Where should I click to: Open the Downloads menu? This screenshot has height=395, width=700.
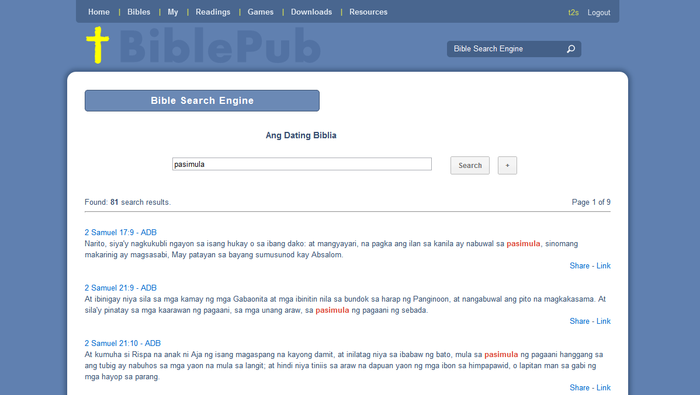312,12
